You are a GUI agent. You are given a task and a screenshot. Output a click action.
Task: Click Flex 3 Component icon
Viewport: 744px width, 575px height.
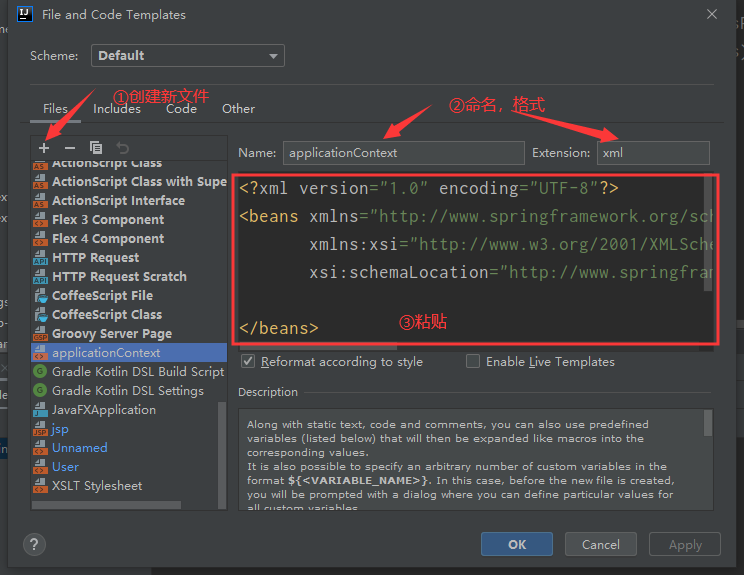point(40,220)
